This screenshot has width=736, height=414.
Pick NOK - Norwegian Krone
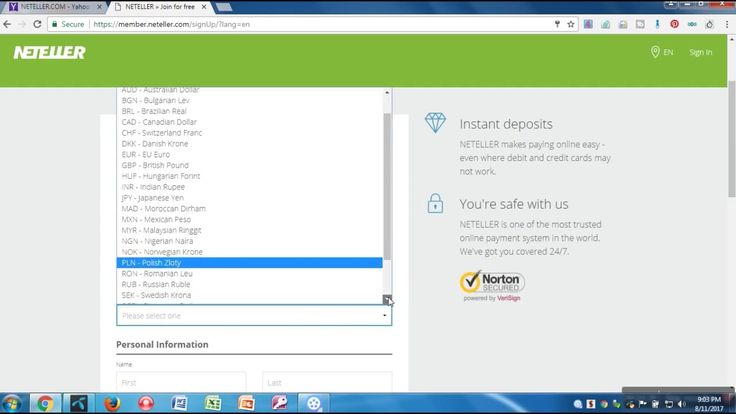[x=250, y=252]
